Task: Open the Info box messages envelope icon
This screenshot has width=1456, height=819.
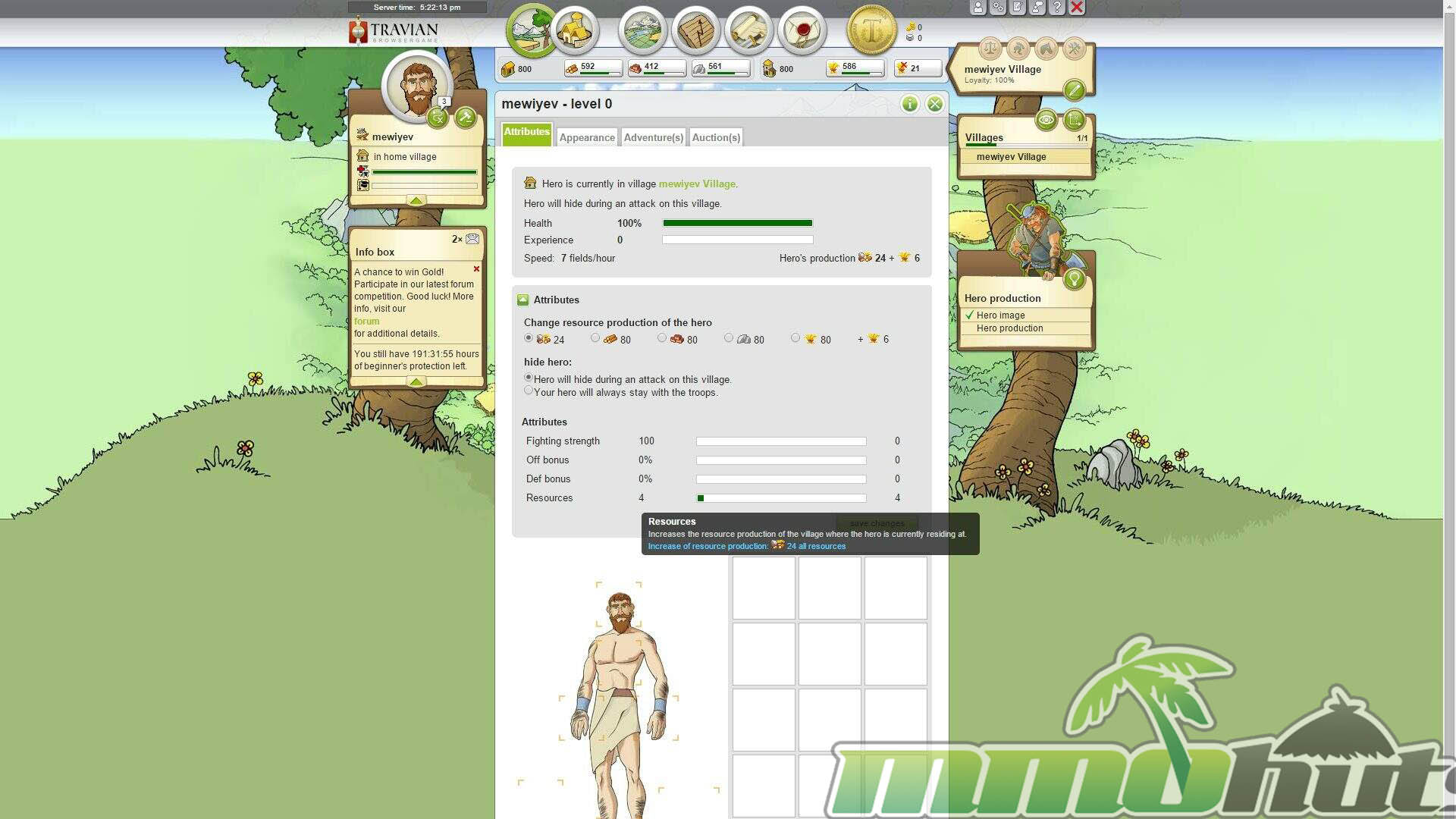Action: tap(472, 239)
